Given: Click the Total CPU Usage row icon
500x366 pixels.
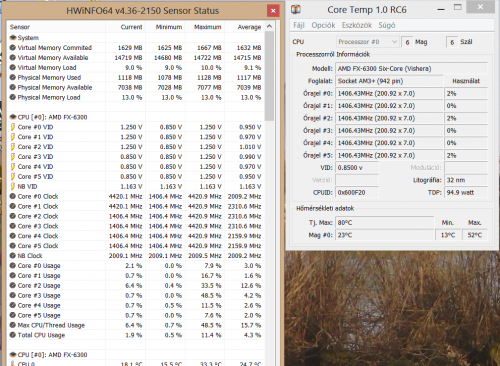Looking at the screenshot, I should tap(13, 335).
